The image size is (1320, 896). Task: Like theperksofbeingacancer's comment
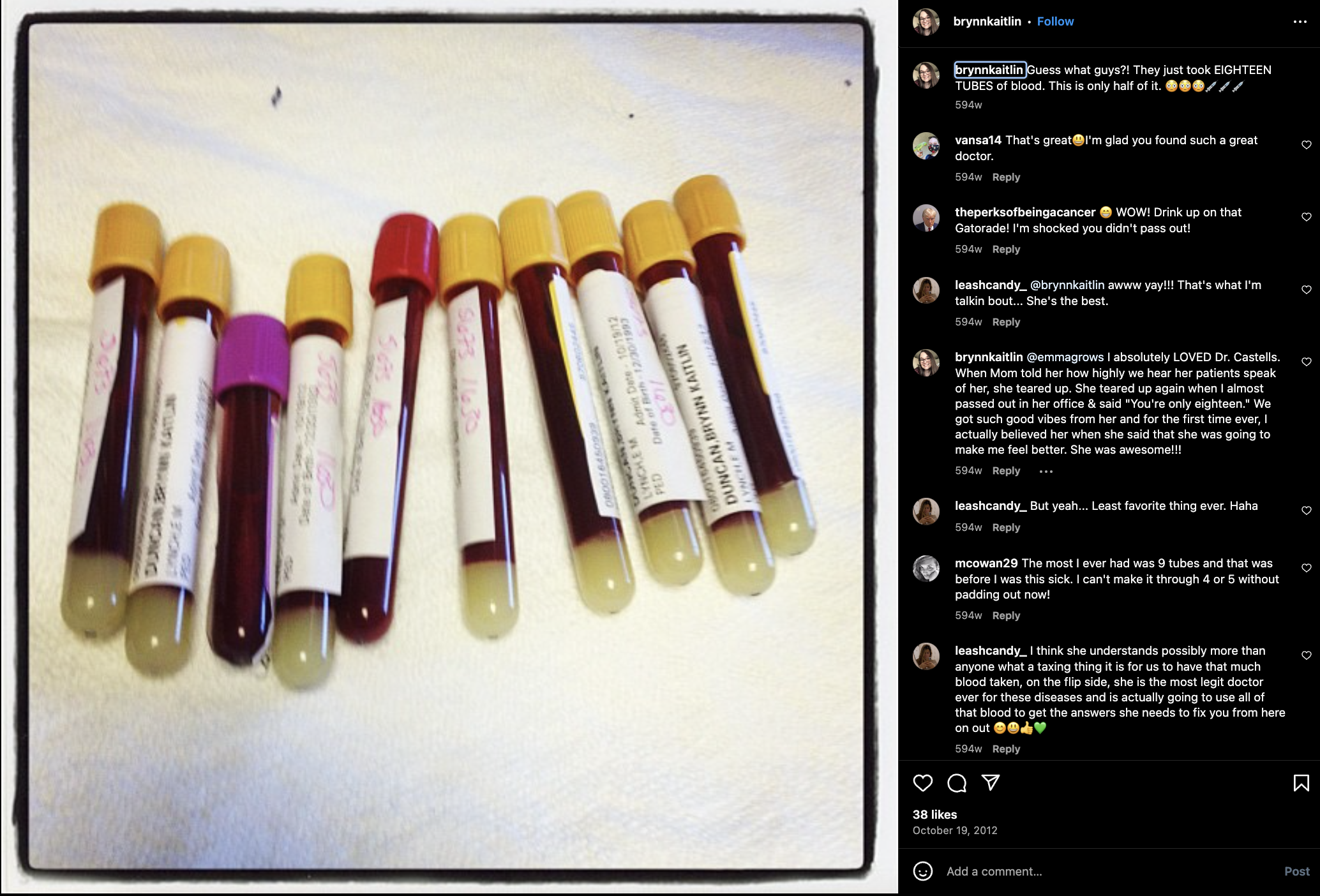coord(1307,217)
